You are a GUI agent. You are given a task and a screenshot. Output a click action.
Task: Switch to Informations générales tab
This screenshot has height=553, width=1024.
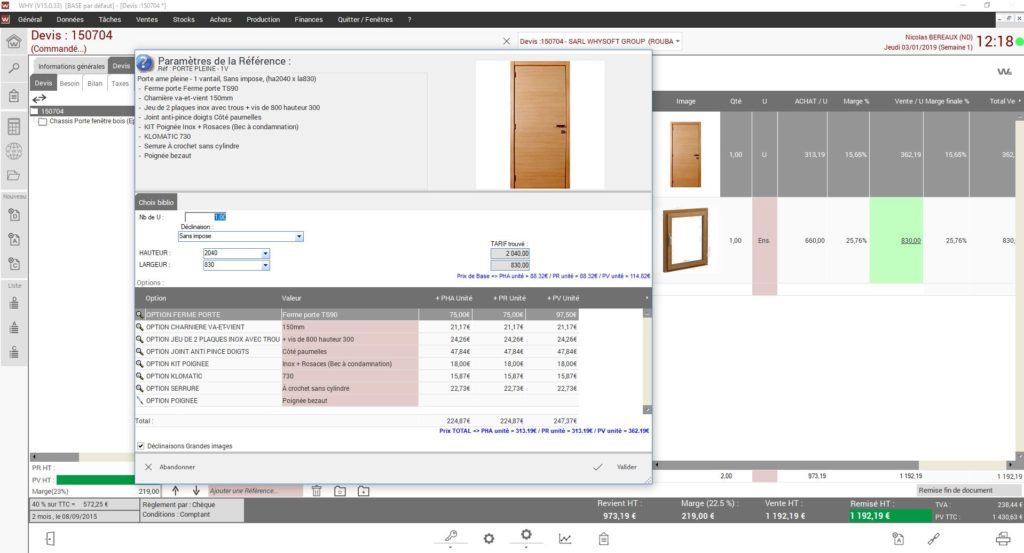tap(71, 66)
